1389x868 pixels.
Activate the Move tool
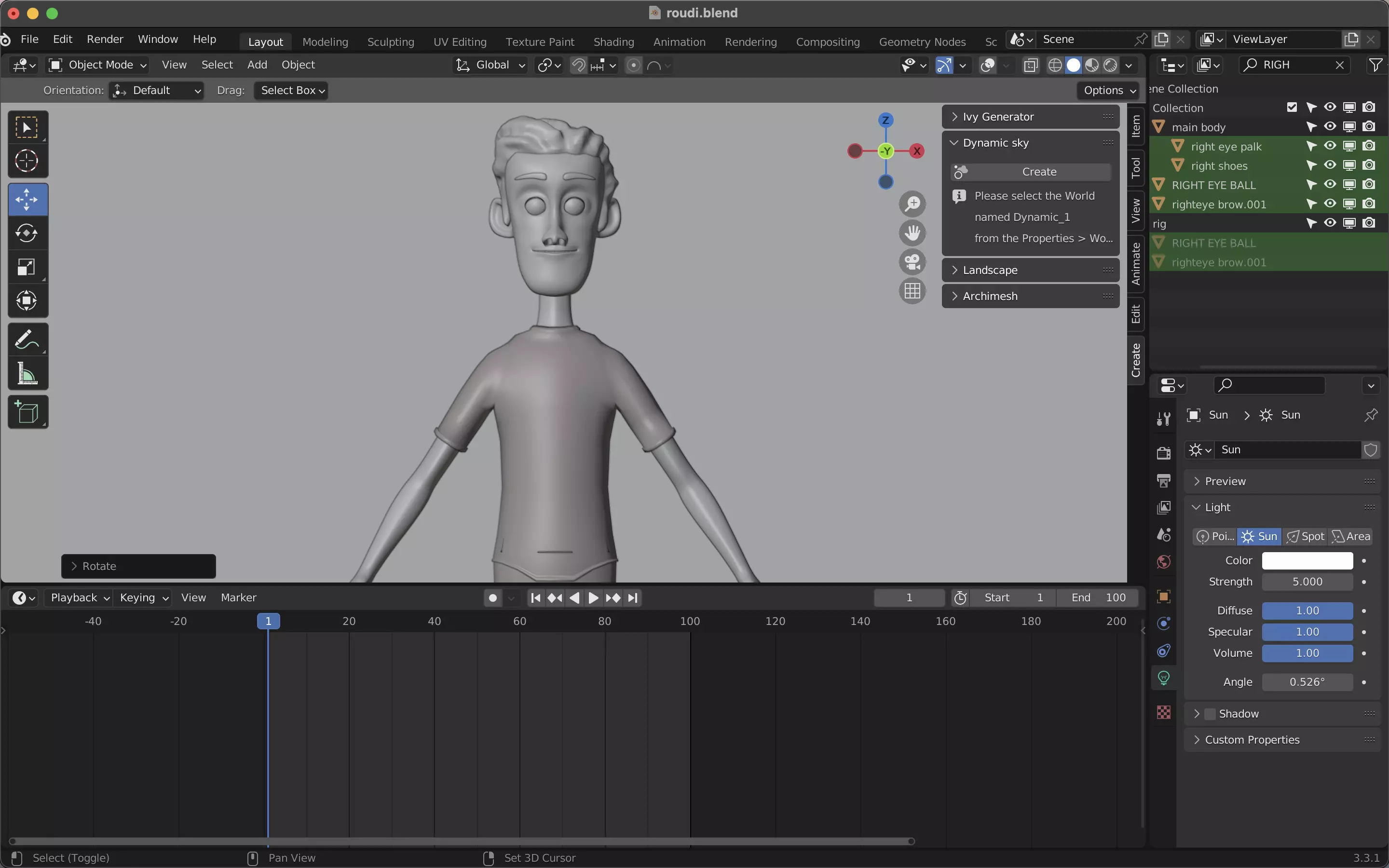tap(27, 200)
